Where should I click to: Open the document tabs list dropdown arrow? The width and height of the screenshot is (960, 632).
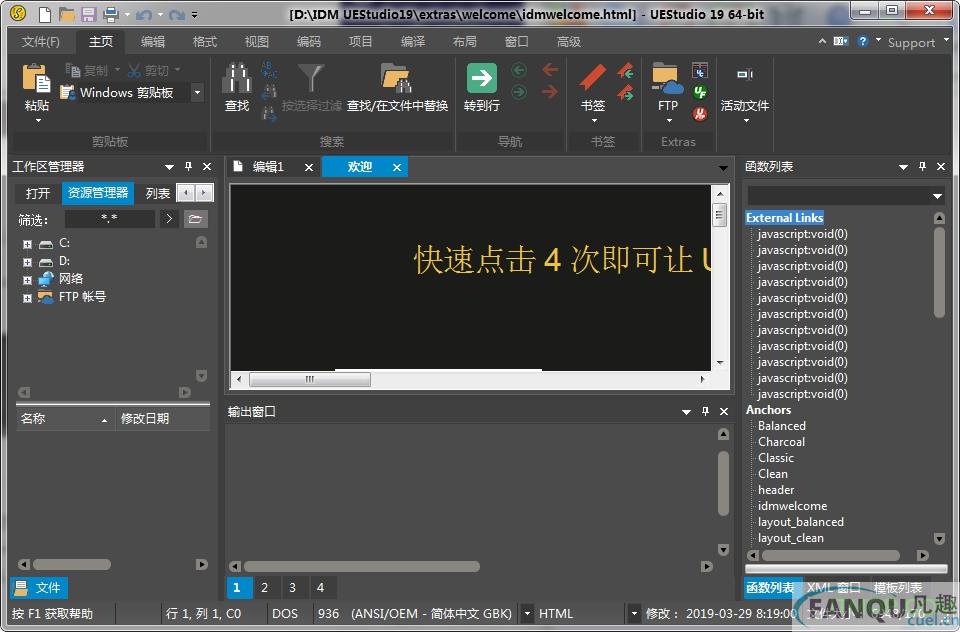click(723, 168)
